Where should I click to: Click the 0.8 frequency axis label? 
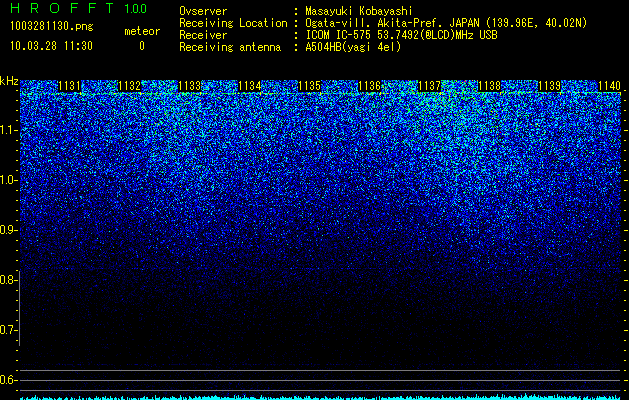click(9, 280)
